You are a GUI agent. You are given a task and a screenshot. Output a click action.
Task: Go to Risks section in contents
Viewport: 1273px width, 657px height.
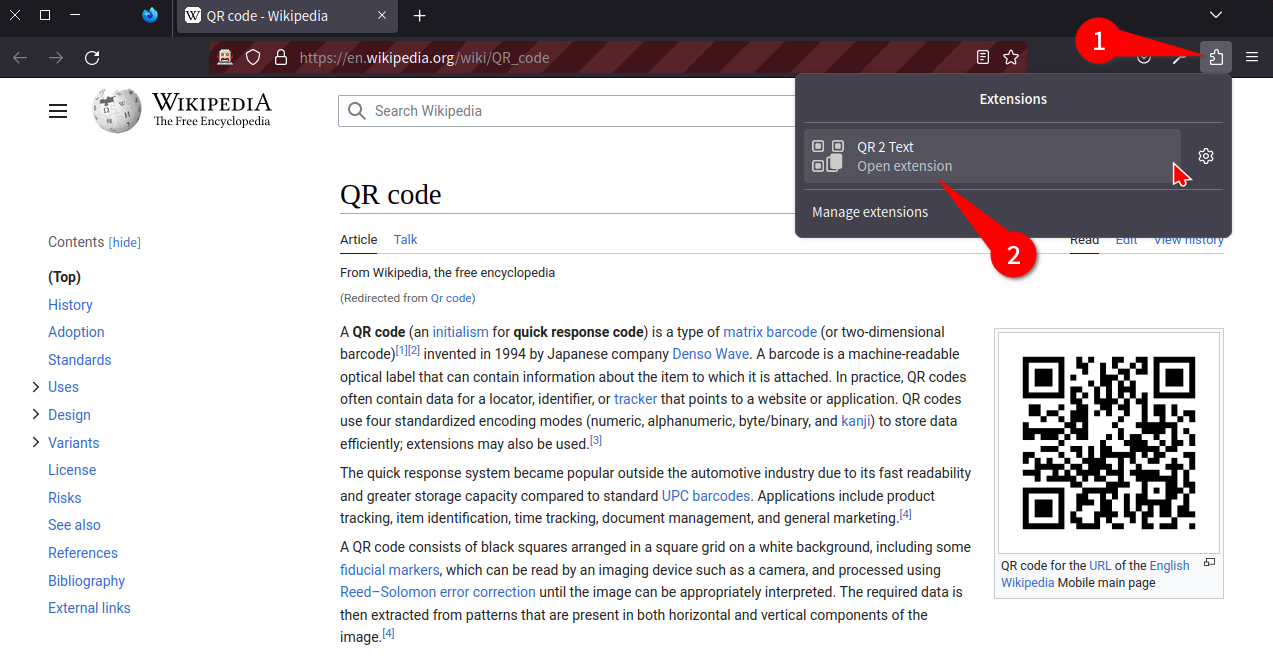[x=64, y=498]
